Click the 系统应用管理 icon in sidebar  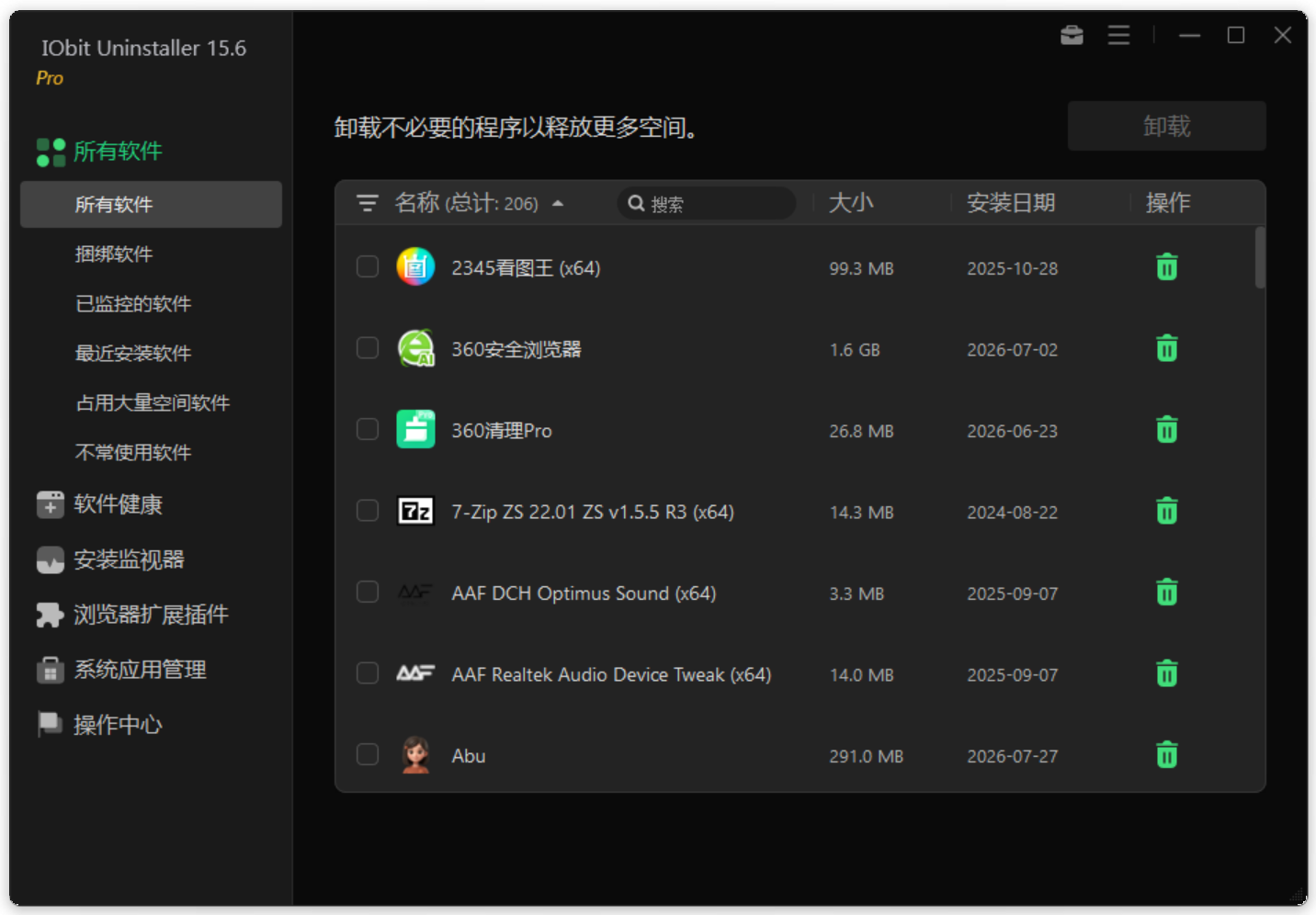coord(51,670)
